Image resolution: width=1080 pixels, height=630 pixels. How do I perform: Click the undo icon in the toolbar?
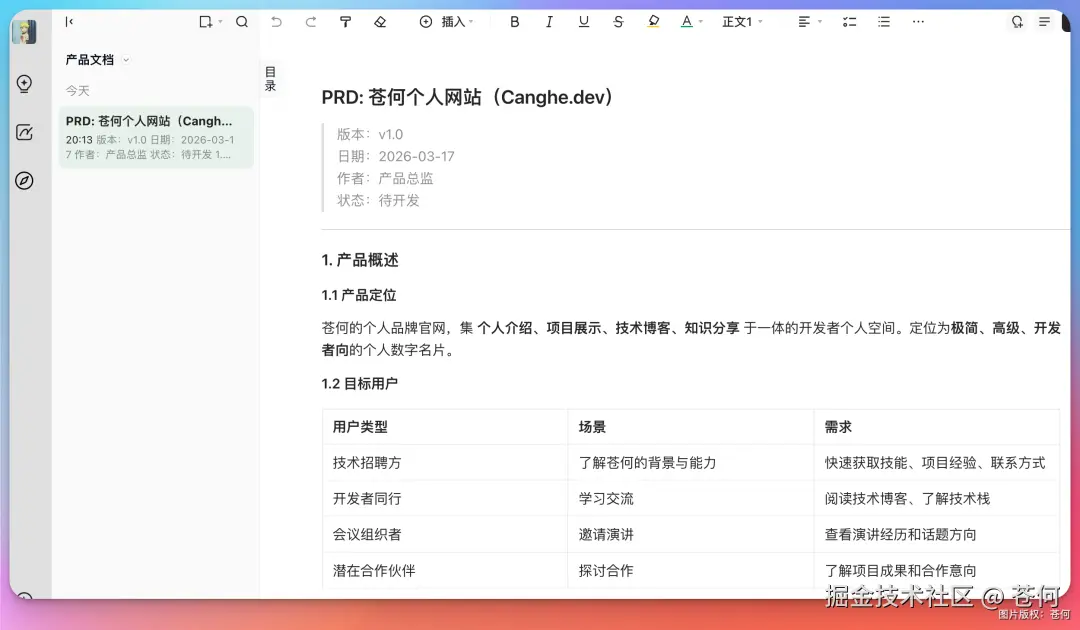(277, 21)
